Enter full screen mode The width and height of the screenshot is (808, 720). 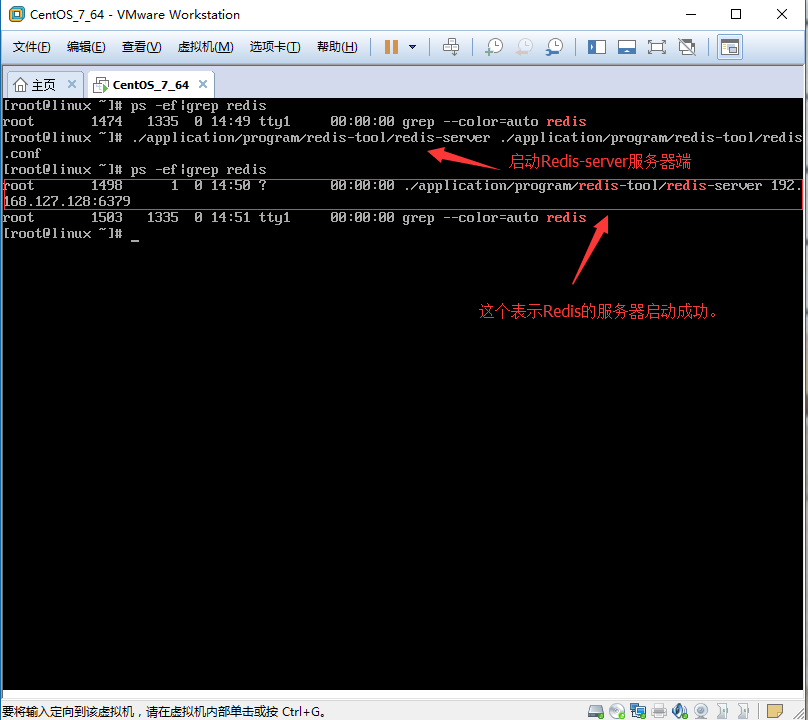tap(656, 47)
